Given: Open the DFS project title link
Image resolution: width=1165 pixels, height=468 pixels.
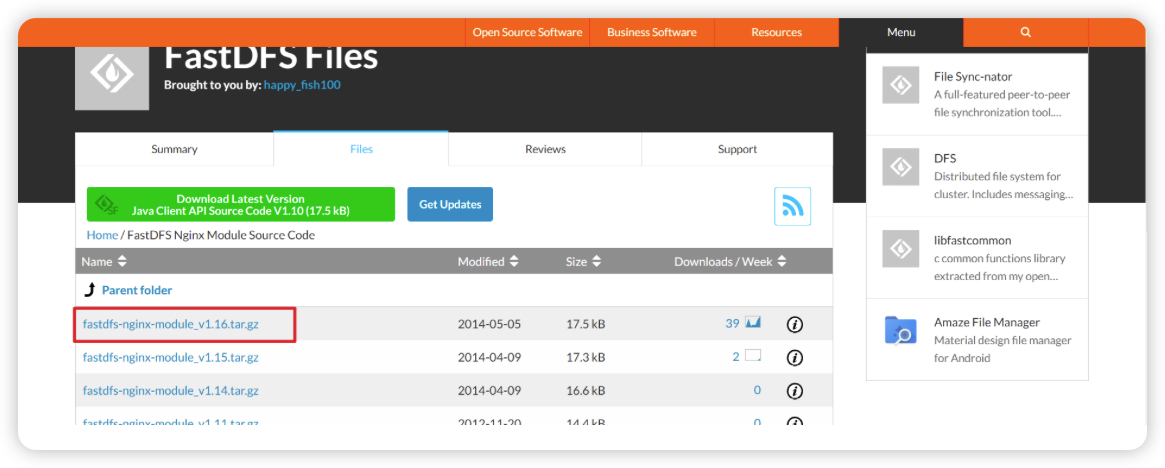Looking at the screenshot, I should (945, 158).
